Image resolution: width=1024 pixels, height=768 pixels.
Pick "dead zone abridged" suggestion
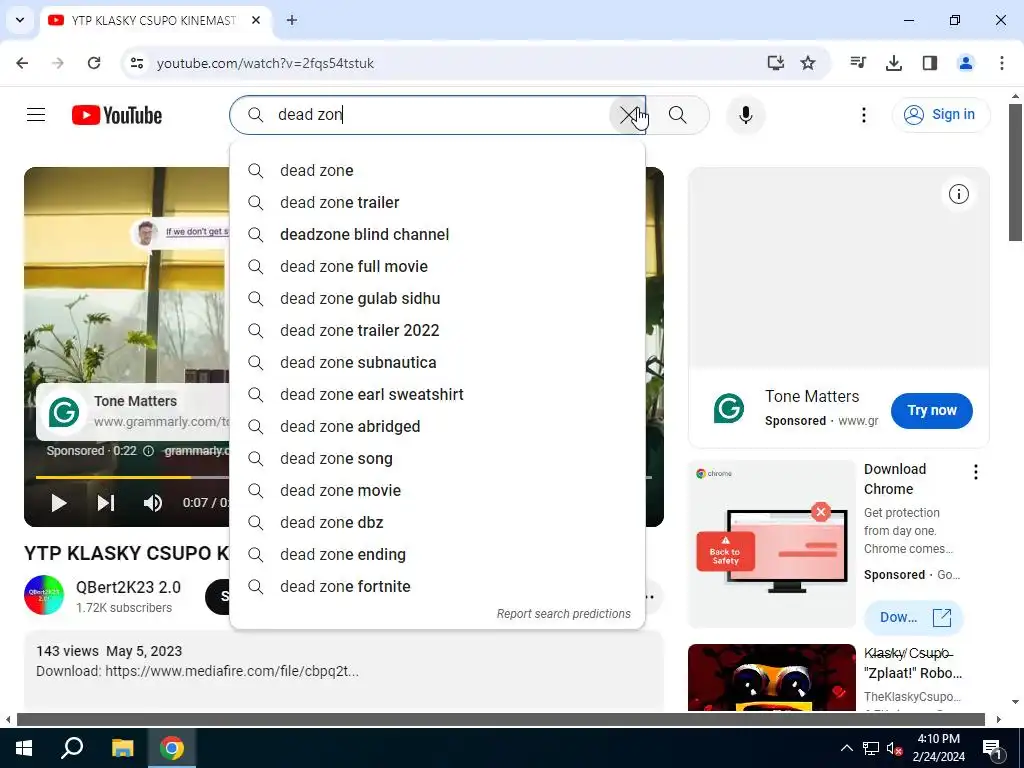(x=438, y=426)
